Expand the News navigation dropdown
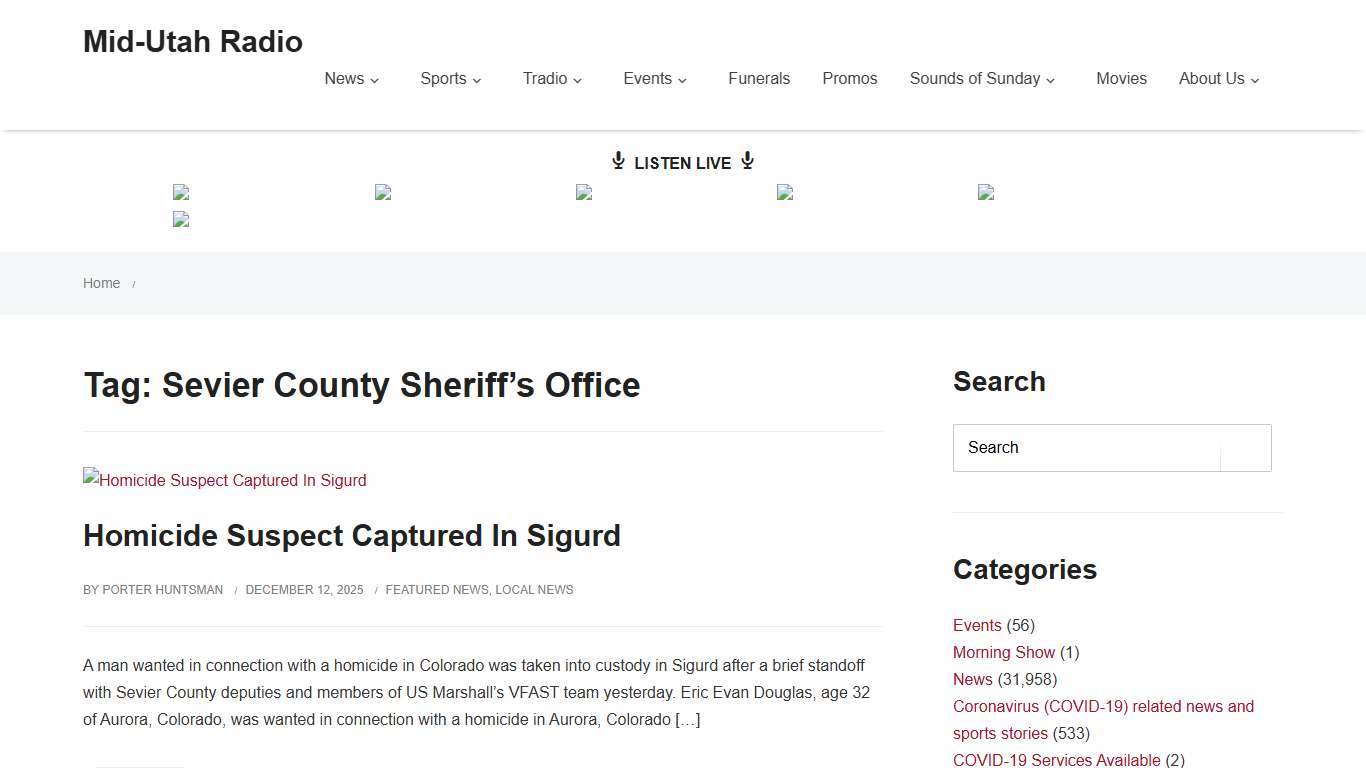 (375, 79)
